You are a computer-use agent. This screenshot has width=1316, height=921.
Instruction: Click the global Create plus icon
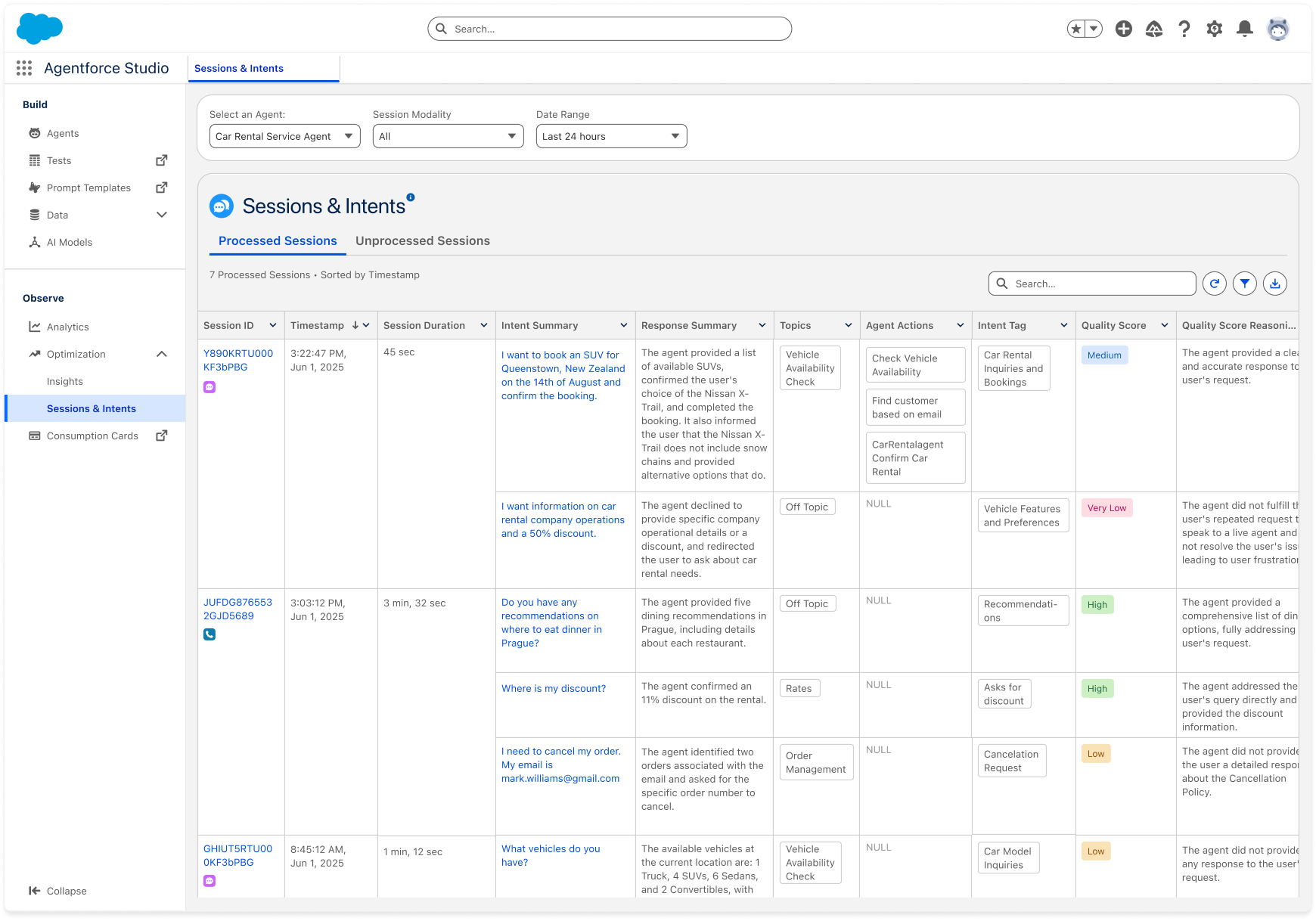(x=1124, y=29)
